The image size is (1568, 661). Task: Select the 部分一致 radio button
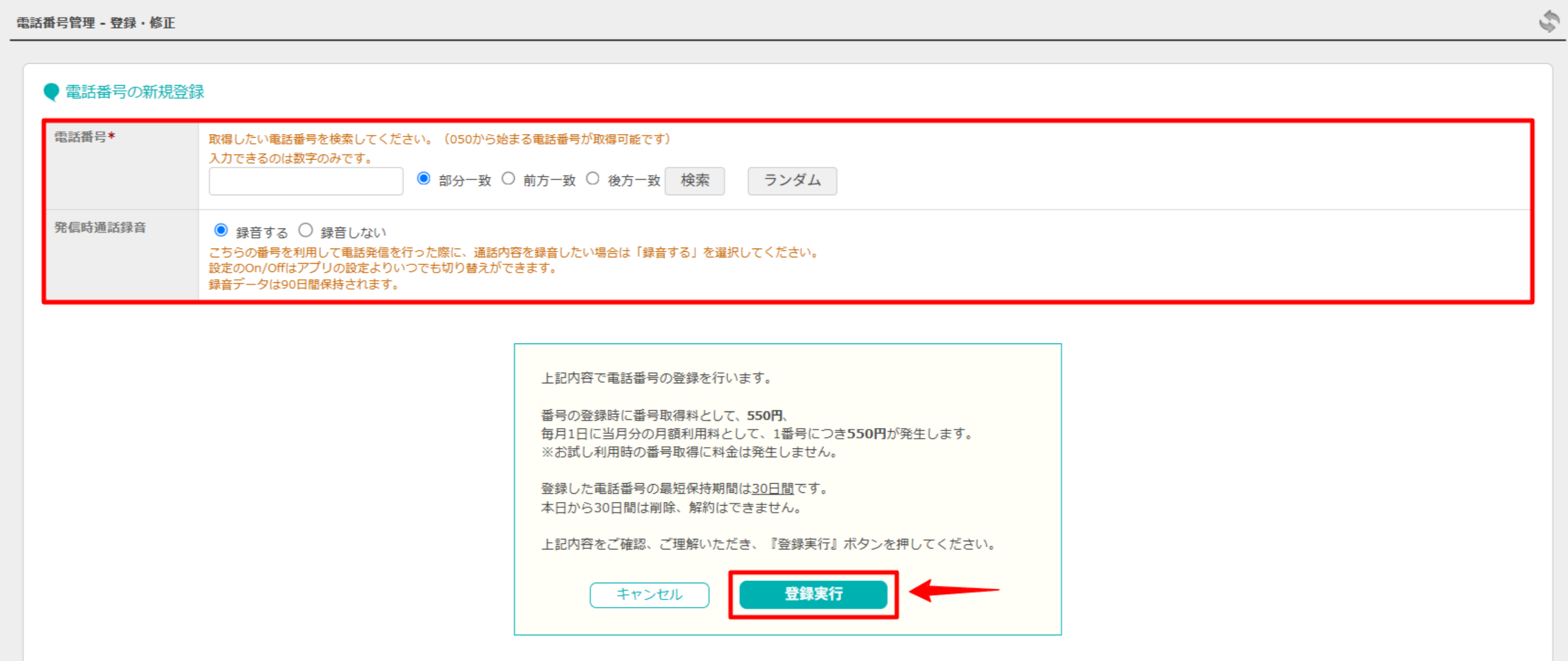click(x=424, y=178)
